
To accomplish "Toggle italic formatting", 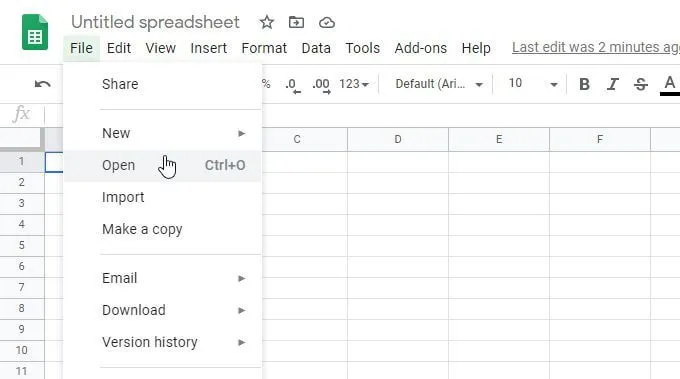I will coord(612,84).
